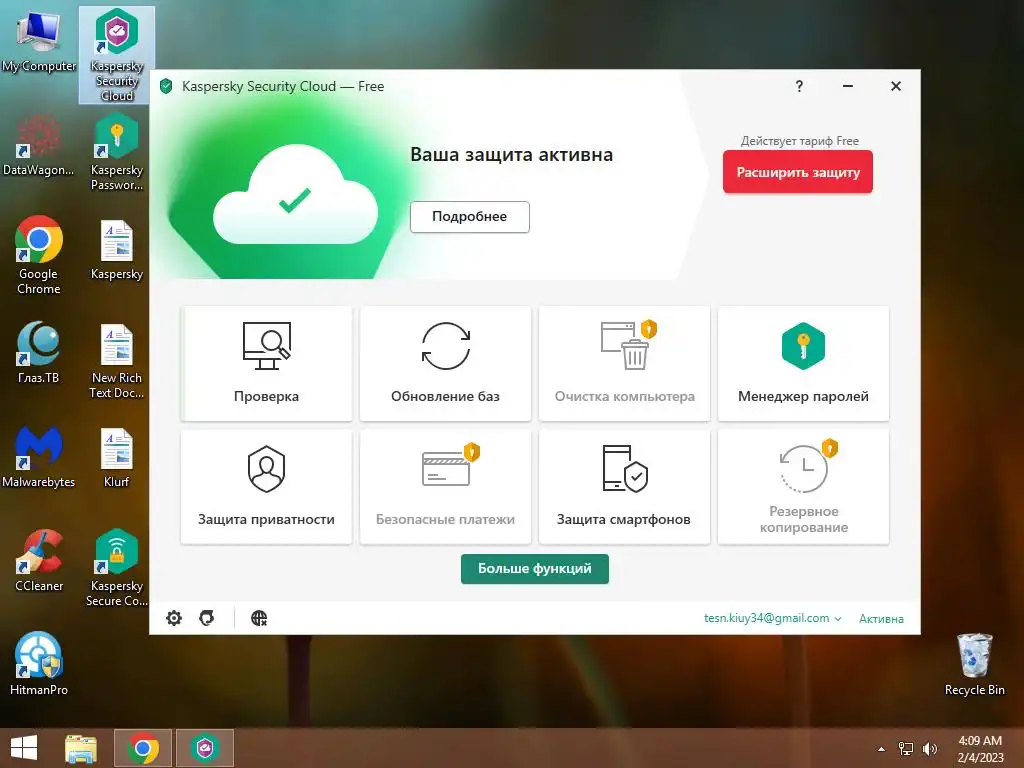The width and height of the screenshot is (1024, 768).
Task: Show hidden system tray icons arrow
Action: [x=881, y=749]
